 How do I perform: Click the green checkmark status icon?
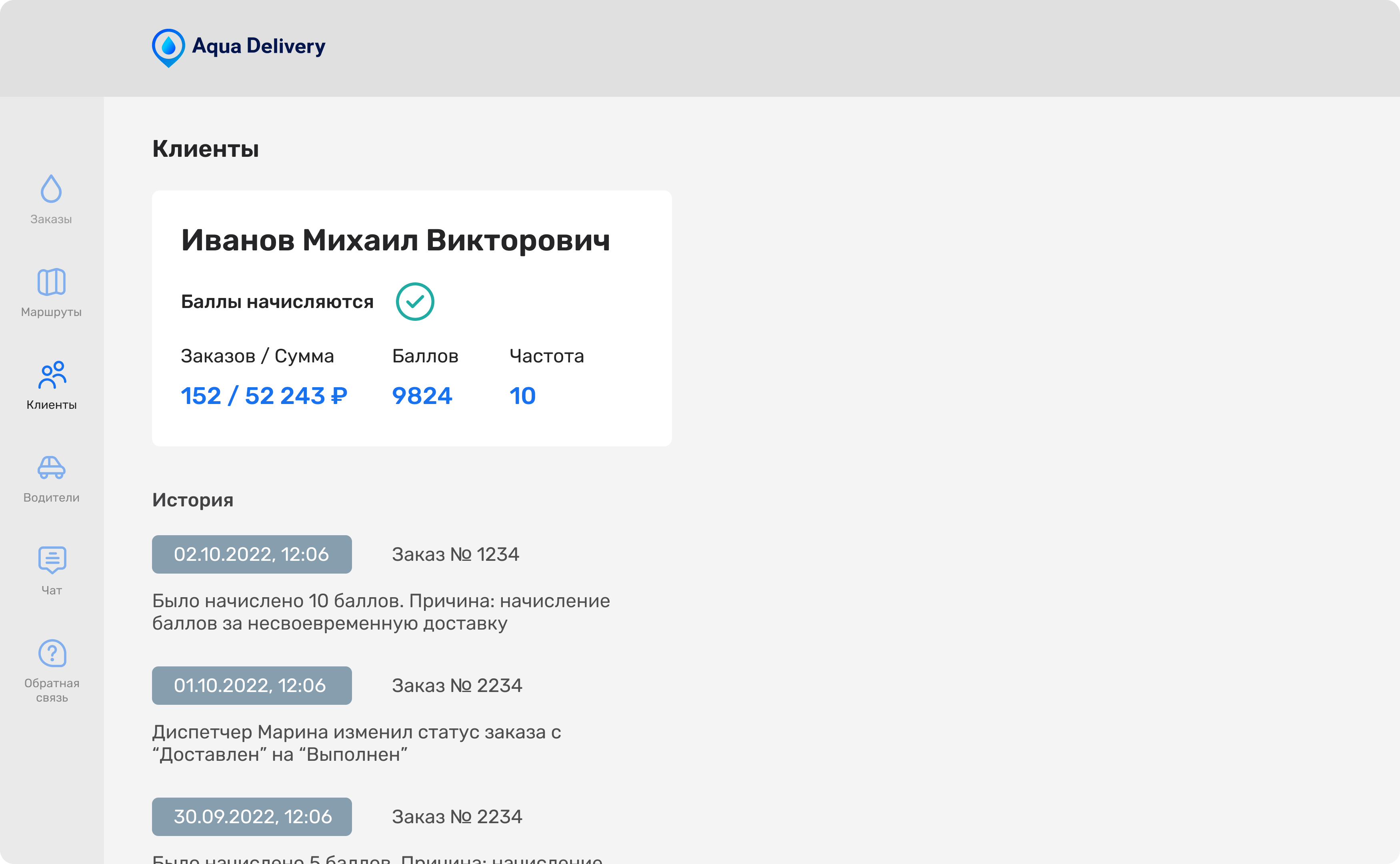pos(416,301)
